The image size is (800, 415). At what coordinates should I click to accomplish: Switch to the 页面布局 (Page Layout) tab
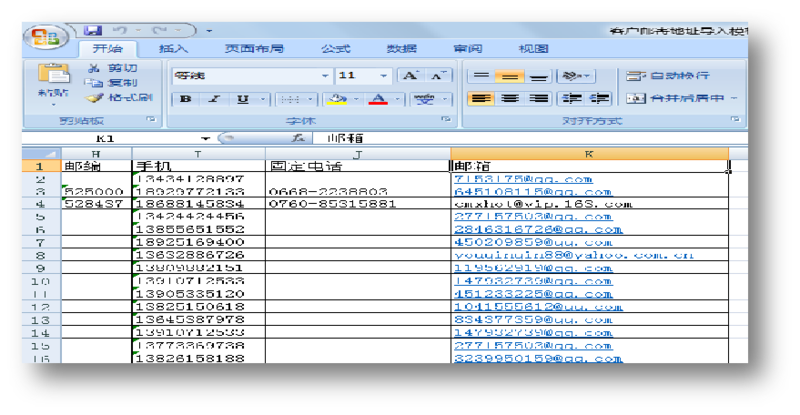(x=254, y=49)
